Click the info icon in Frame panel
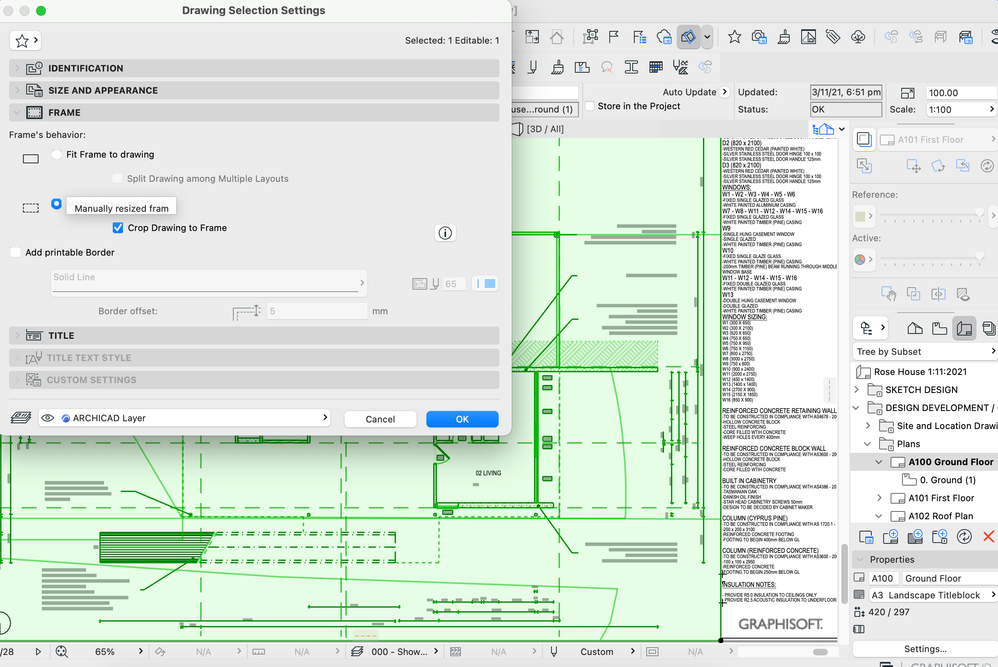This screenshot has width=998, height=667. pyautogui.click(x=446, y=233)
